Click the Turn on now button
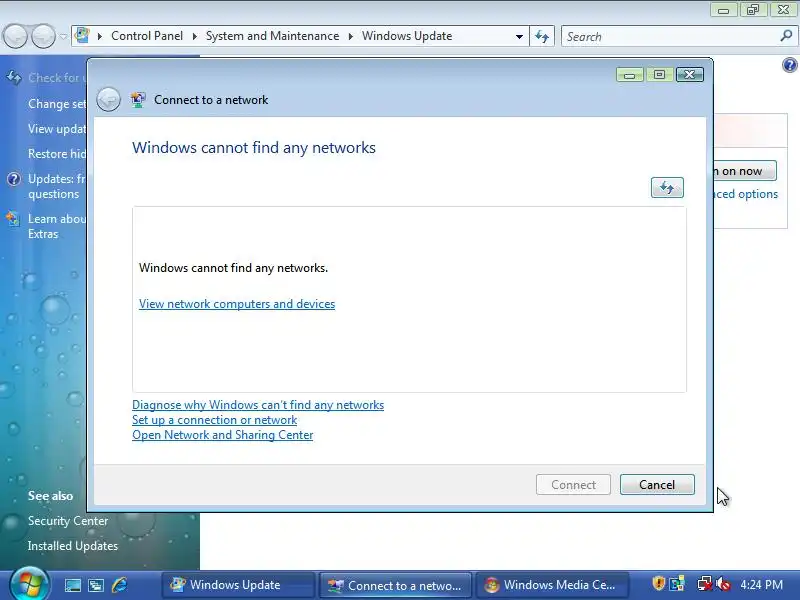 pos(744,171)
